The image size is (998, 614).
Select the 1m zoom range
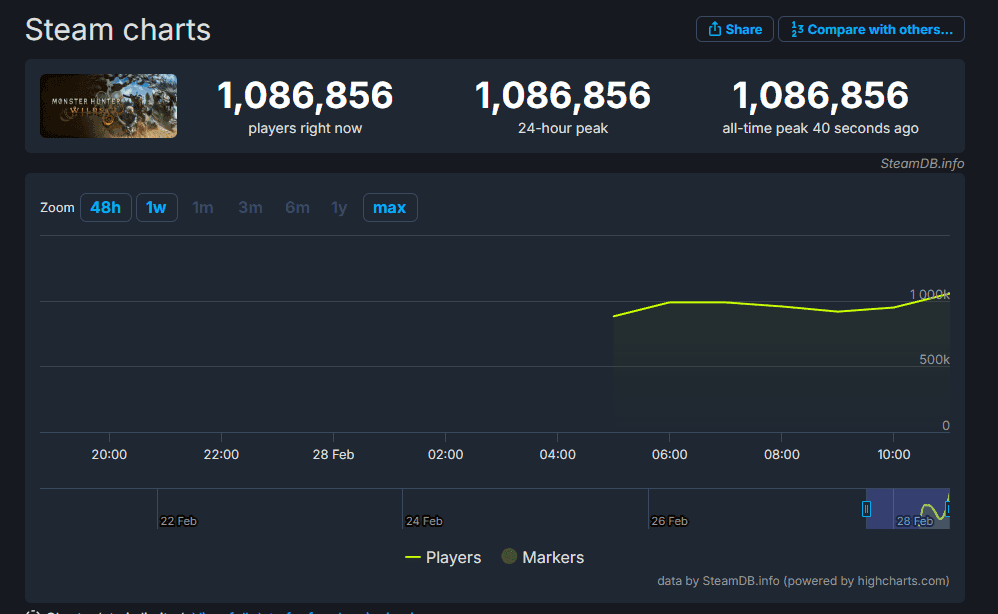pyautogui.click(x=202, y=207)
